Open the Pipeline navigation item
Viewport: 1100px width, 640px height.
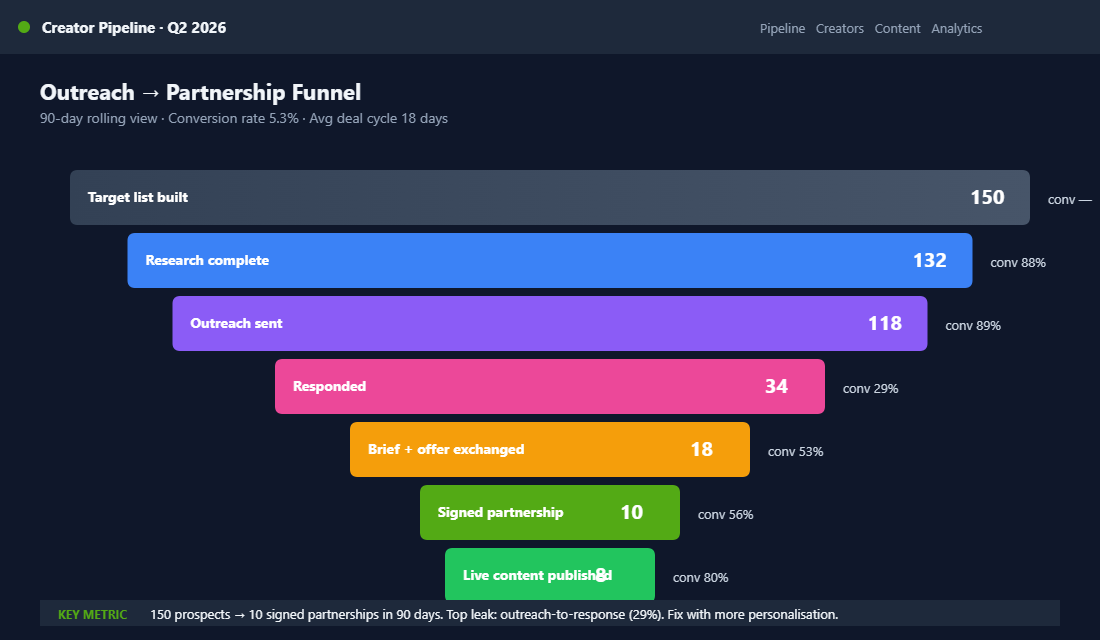tap(782, 28)
